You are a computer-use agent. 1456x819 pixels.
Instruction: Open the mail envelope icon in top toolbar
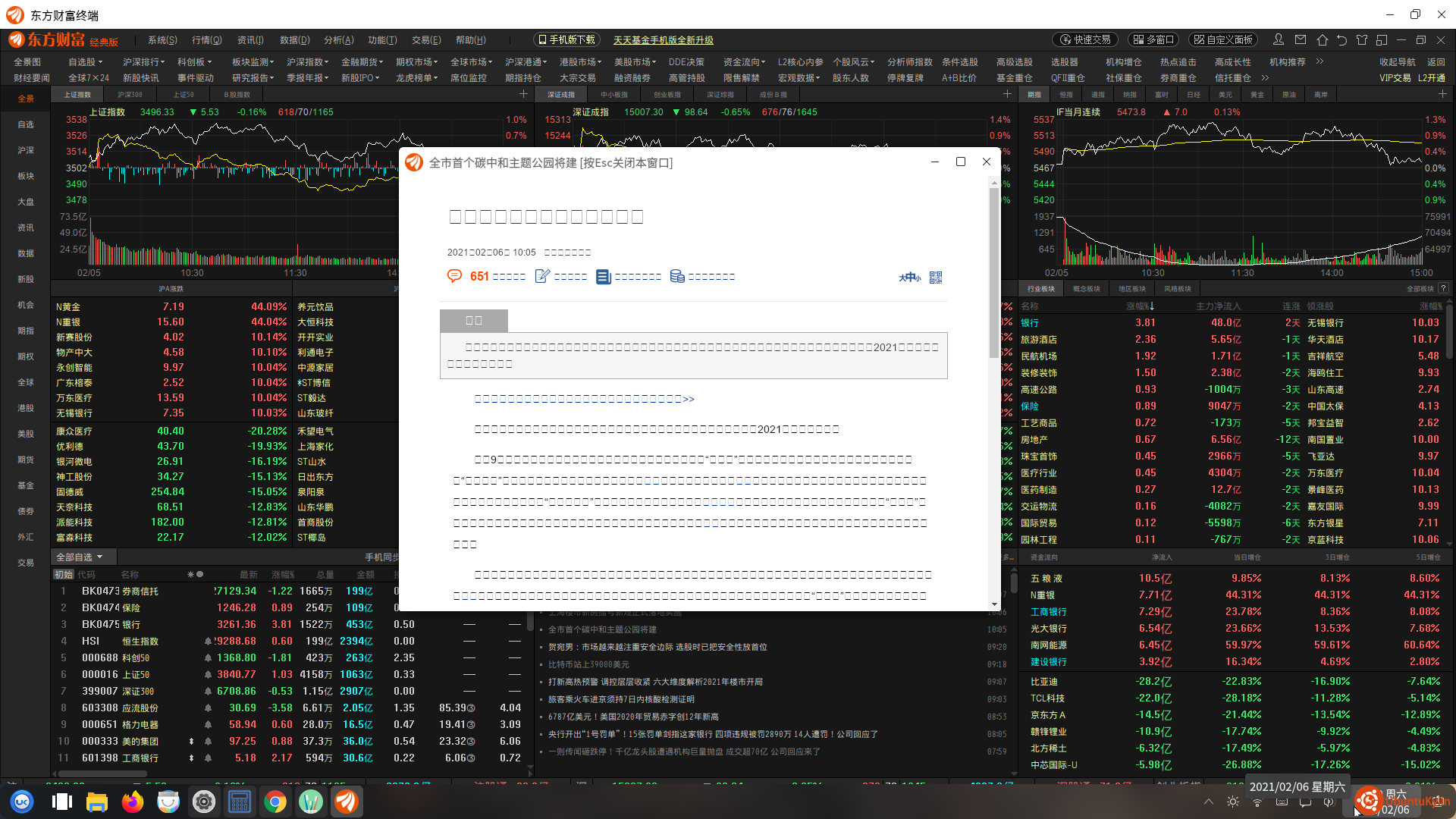tap(1301, 39)
